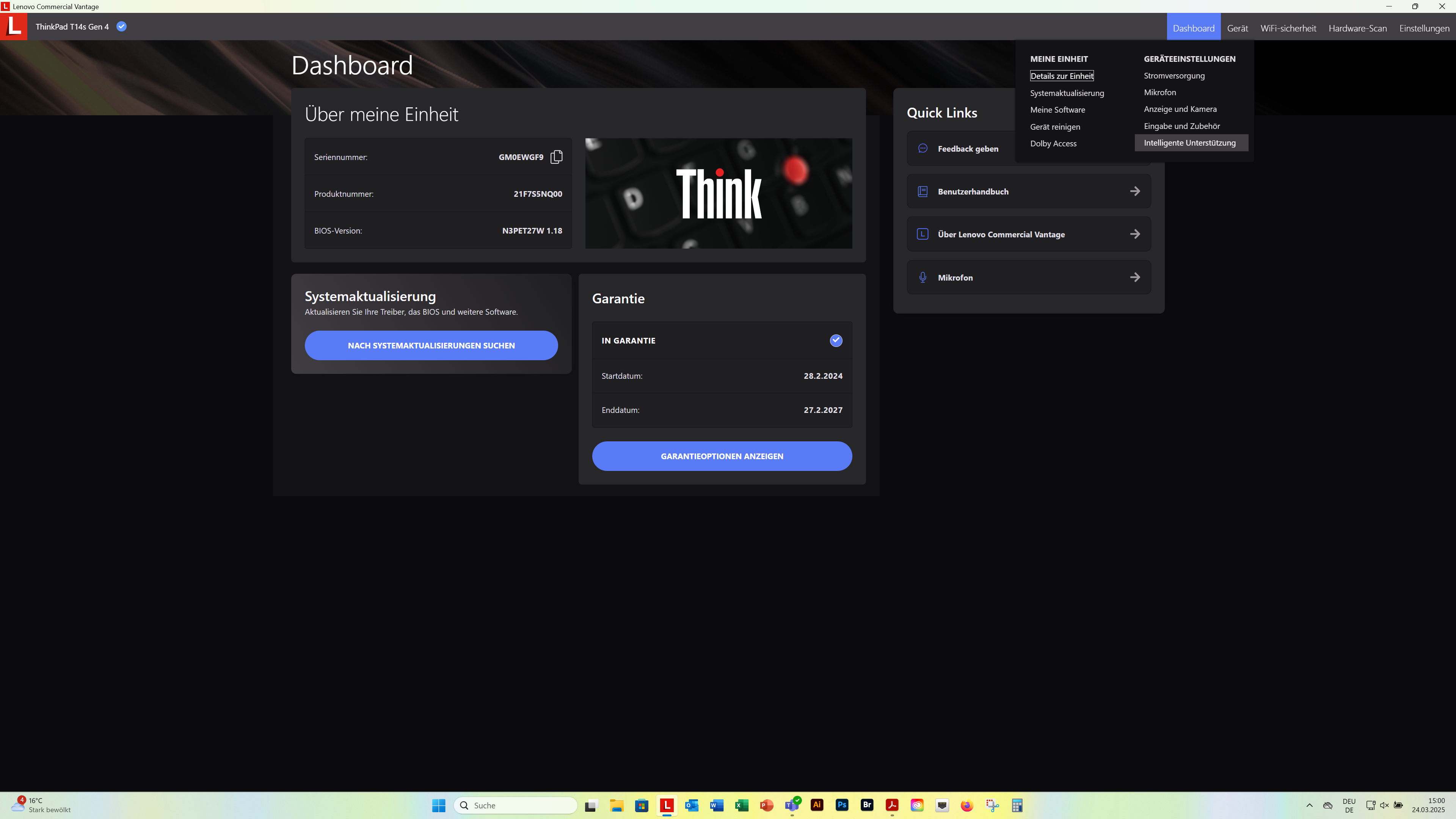1456x819 pixels.
Task: Open the Benutzerhandbuch quick link label
Action: pos(973,191)
